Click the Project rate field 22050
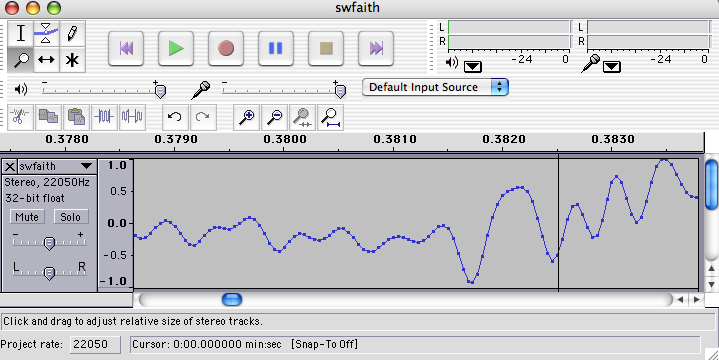719x360 pixels. pyautogui.click(x=95, y=344)
